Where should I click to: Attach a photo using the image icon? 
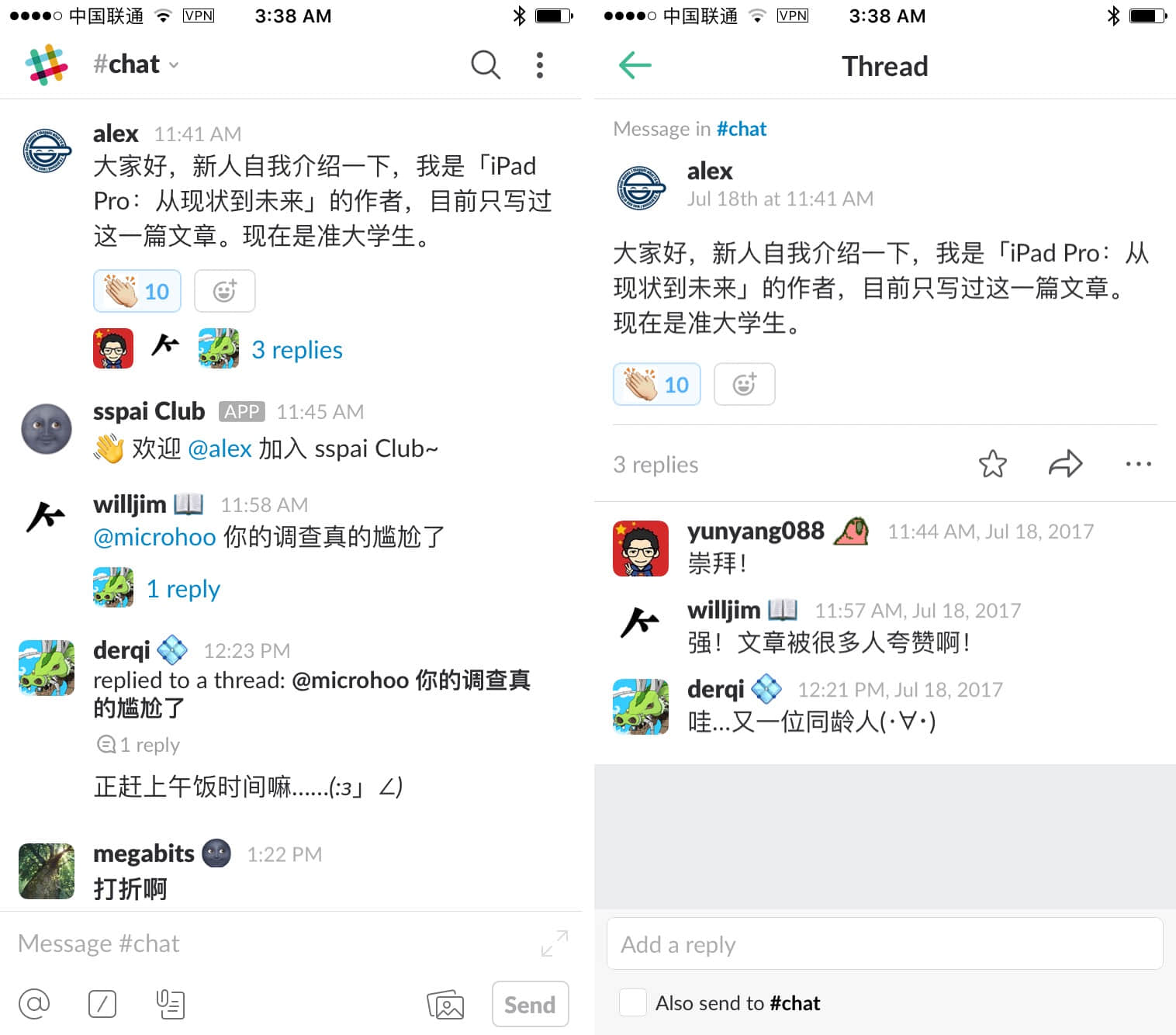tap(445, 1005)
